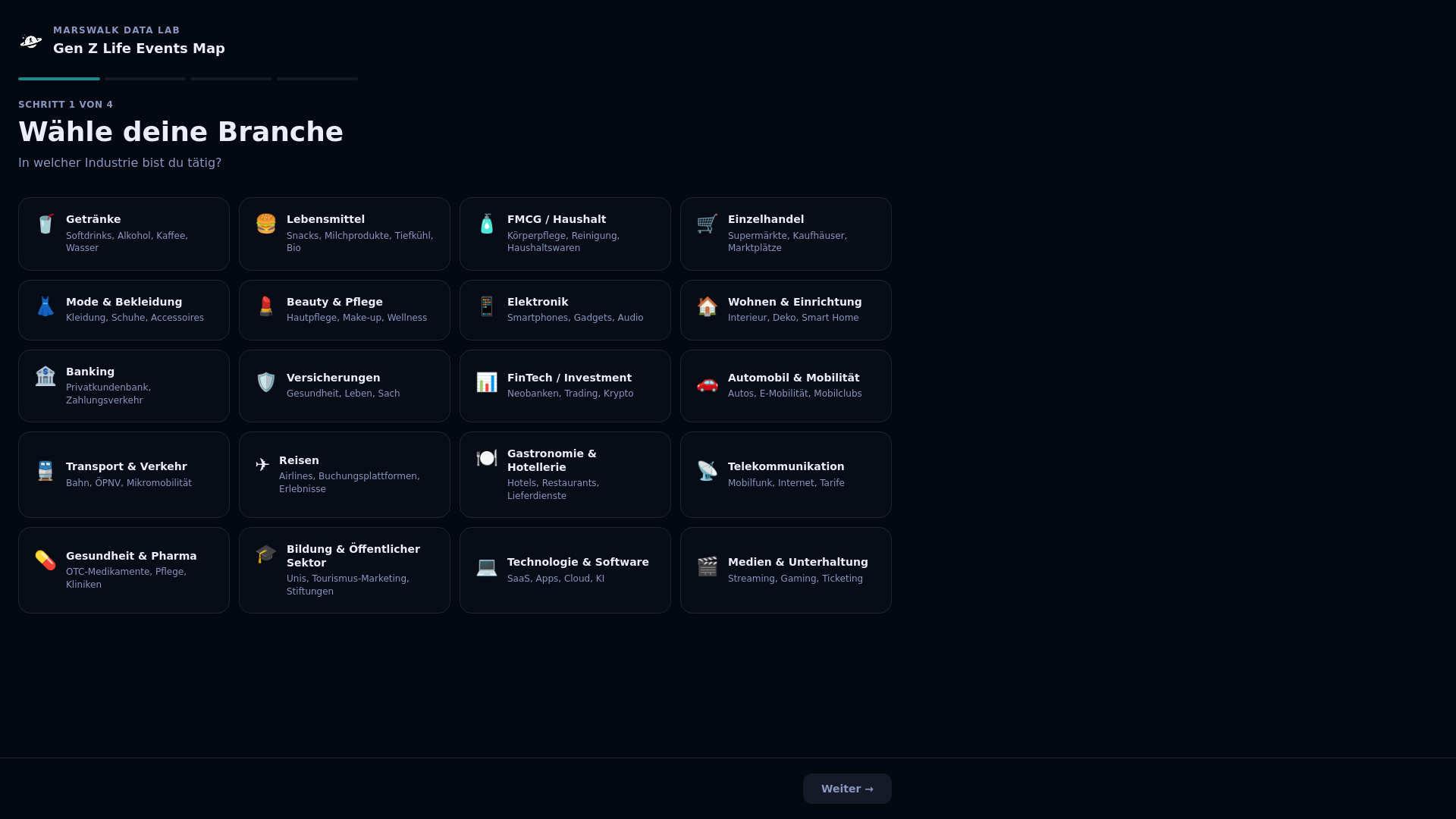This screenshot has height=819, width=1456.
Task: Click the Einzelhandel shopping cart icon
Action: click(x=708, y=224)
